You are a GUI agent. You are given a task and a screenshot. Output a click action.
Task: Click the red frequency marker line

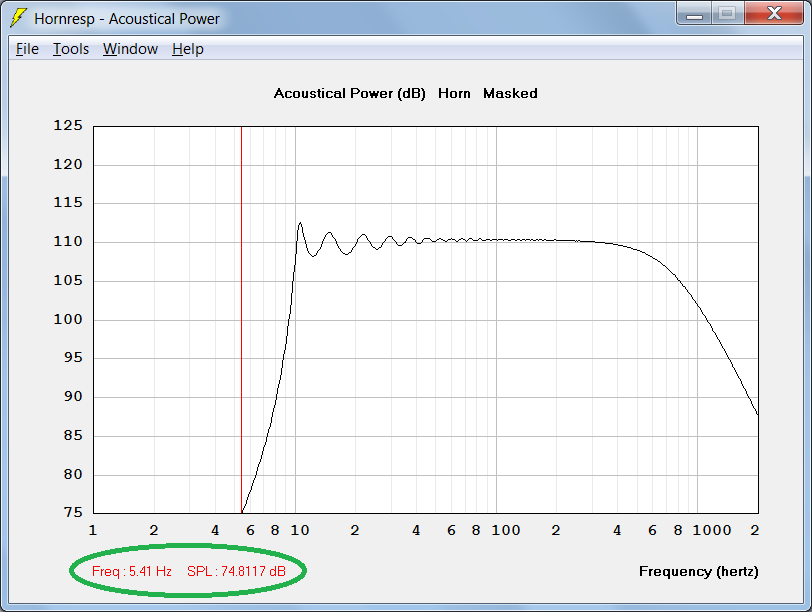pyautogui.click(x=241, y=319)
